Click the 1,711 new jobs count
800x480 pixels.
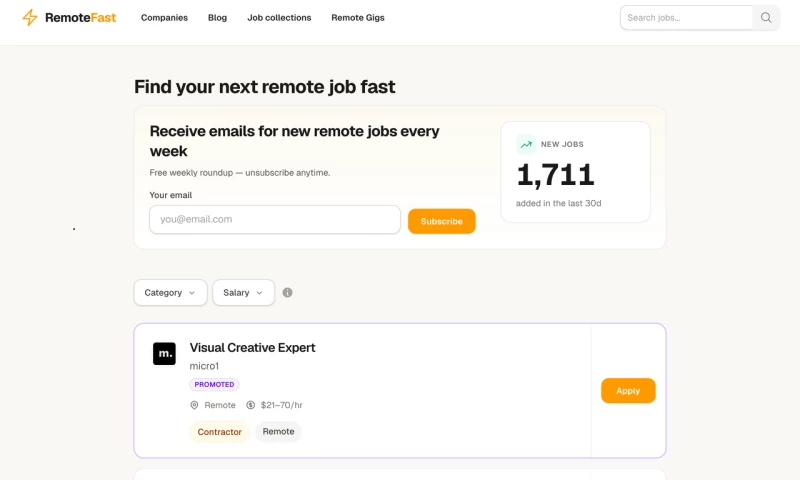pos(556,175)
